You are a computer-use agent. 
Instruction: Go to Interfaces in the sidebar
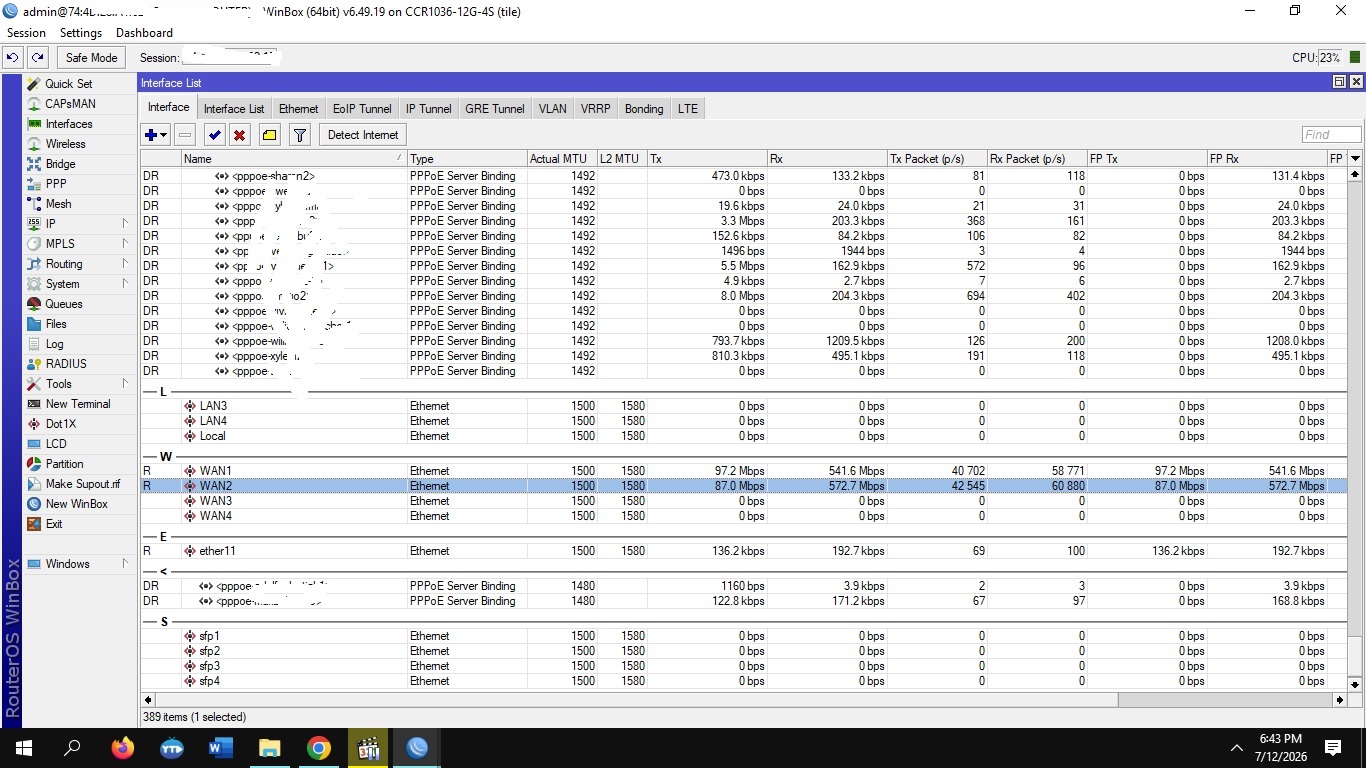click(69, 124)
